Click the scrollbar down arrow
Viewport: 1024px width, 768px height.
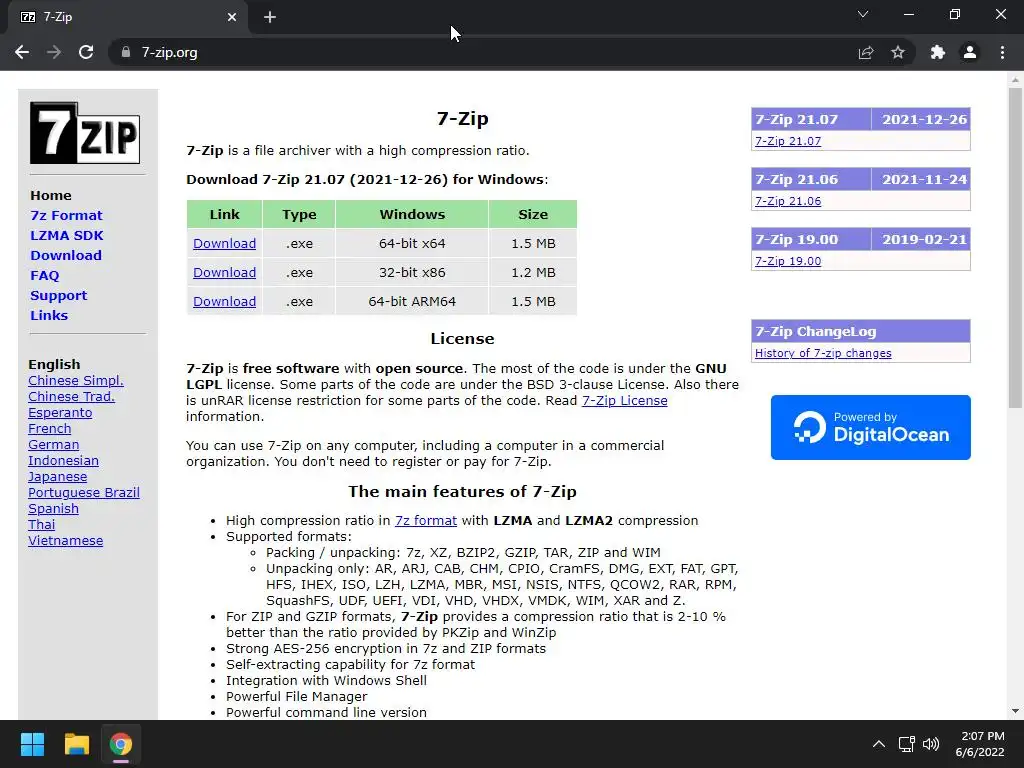[x=1015, y=711]
